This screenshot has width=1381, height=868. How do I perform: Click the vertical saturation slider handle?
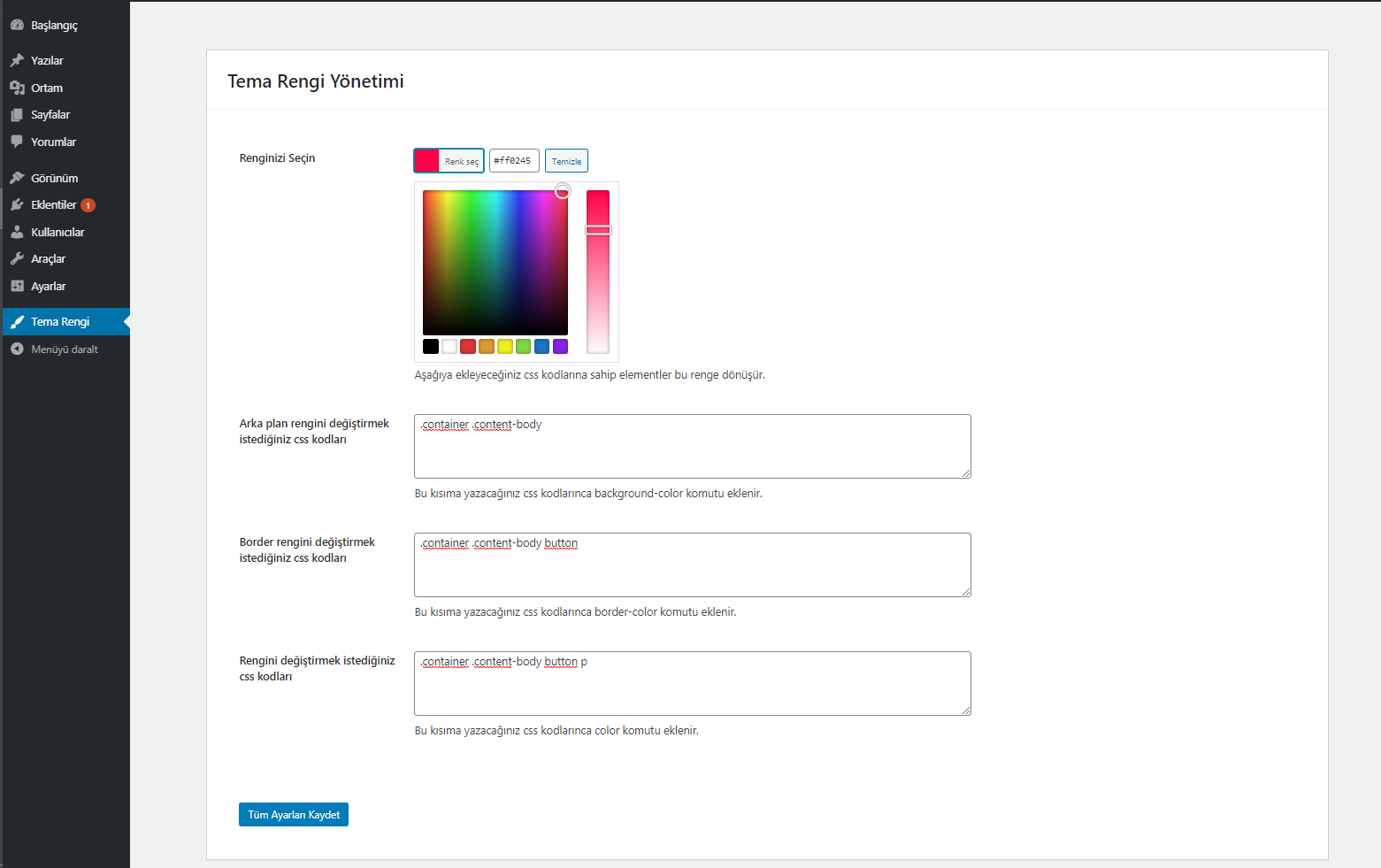pyautogui.click(x=598, y=230)
